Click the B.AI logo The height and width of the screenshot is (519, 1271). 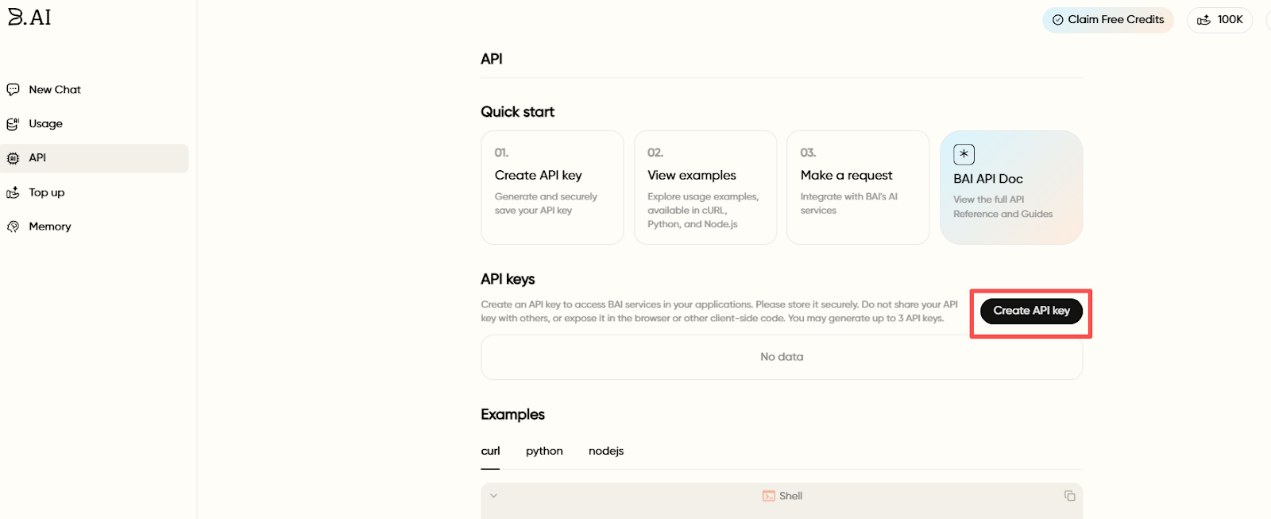coord(29,17)
